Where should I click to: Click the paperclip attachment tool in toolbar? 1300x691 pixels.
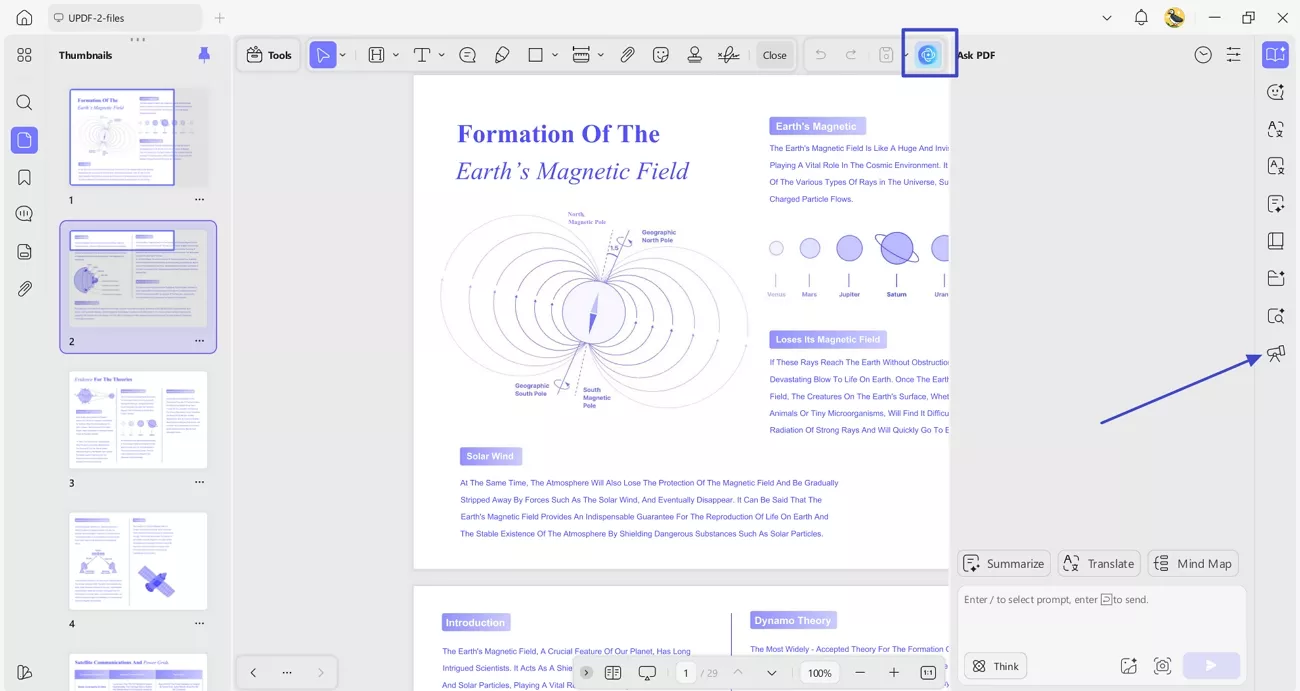click(x=627, y=55)
